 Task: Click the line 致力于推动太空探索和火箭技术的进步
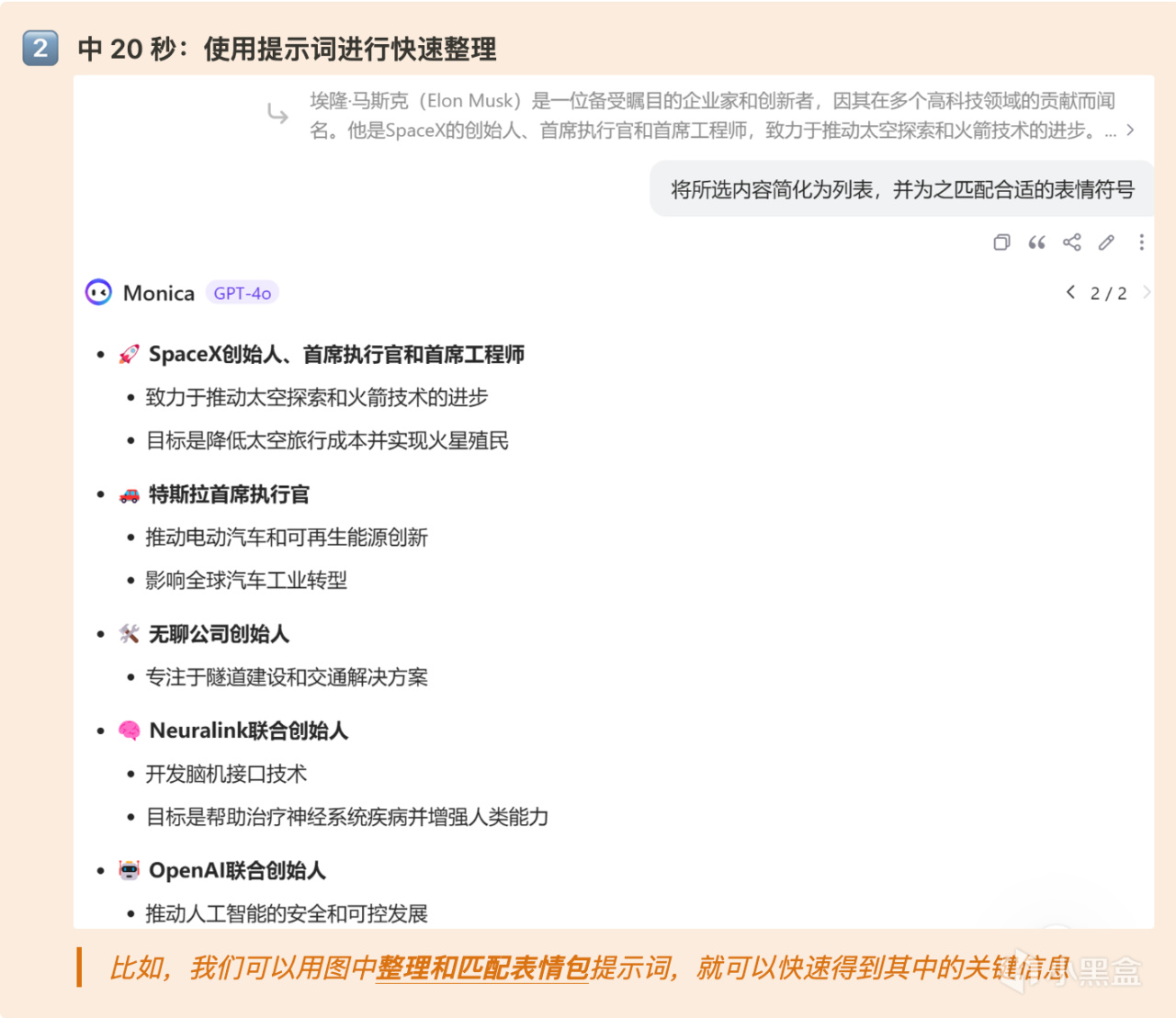coord(317,398)
